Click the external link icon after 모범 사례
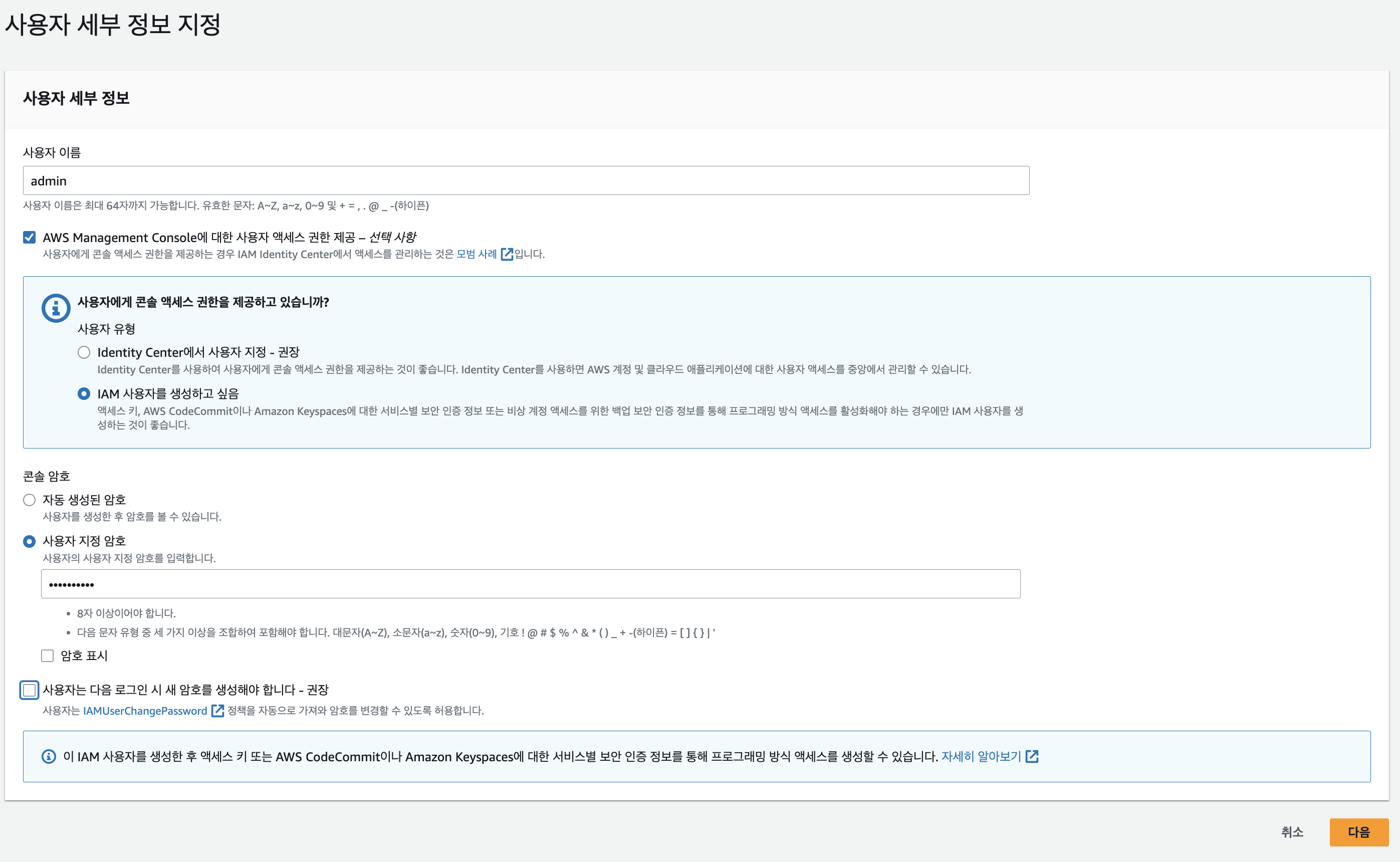Image resolution: width=1400 pixels, height=862 pixels. [x=507, y=254]
